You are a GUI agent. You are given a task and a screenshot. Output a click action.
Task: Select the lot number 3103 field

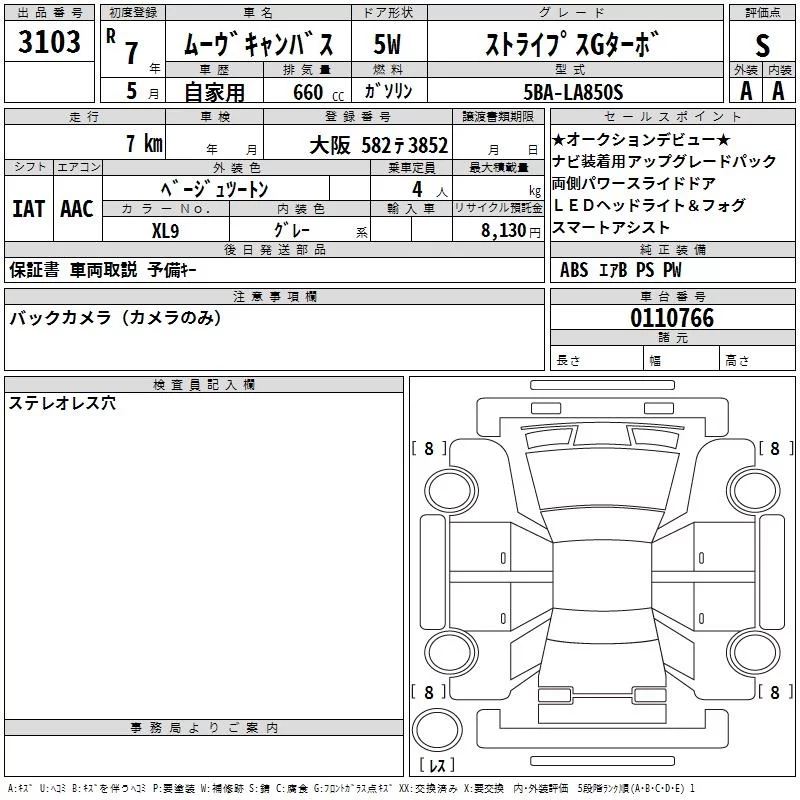pos(49,41)
